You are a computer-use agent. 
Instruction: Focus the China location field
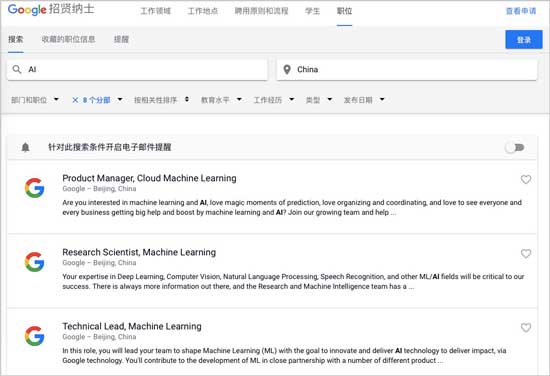[x=407, y=69]
